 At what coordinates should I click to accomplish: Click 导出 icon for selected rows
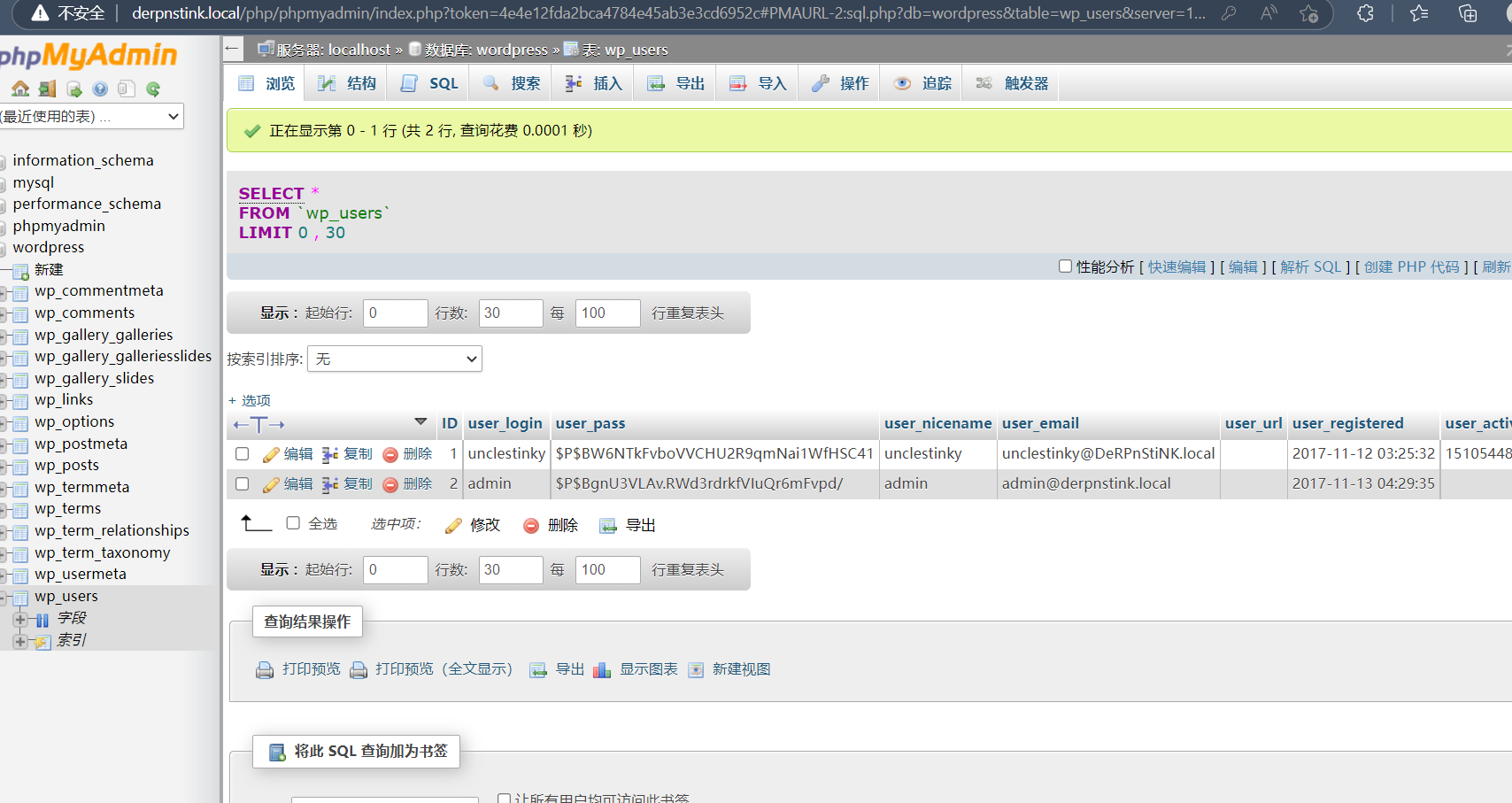(x=608, y=526)
